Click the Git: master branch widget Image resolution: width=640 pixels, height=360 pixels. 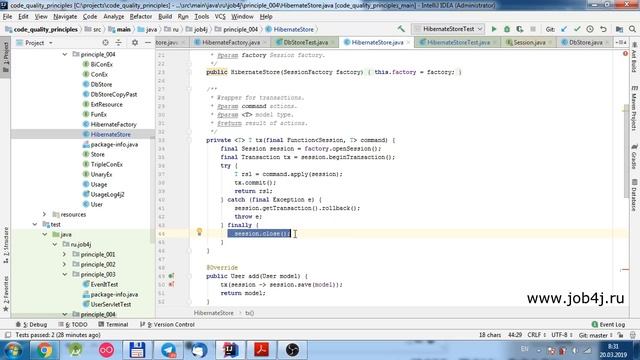[x=596, y=335]
